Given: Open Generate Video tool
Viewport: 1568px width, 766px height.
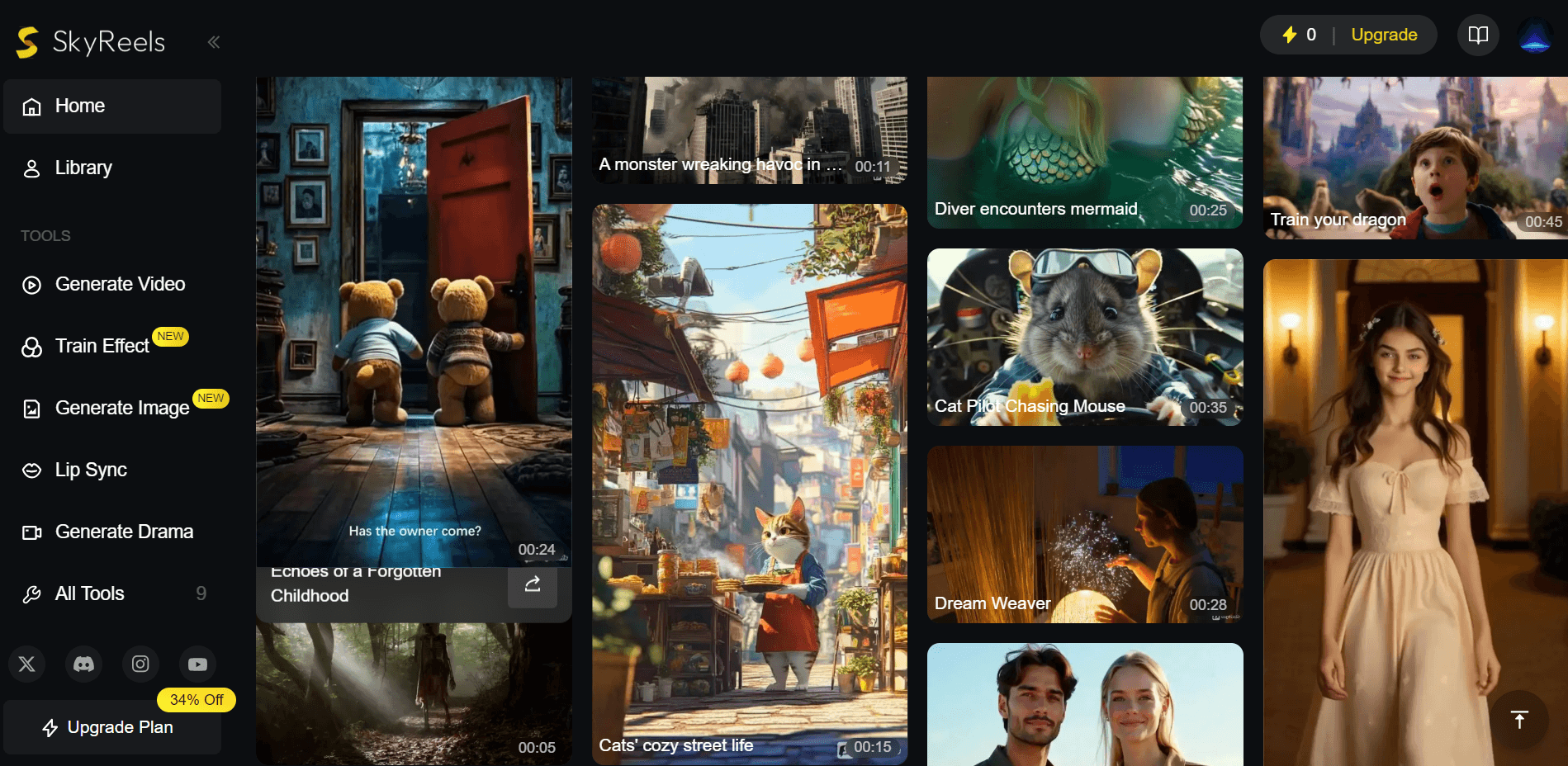Looking at the screenshot, I should [x=112, y=284].
